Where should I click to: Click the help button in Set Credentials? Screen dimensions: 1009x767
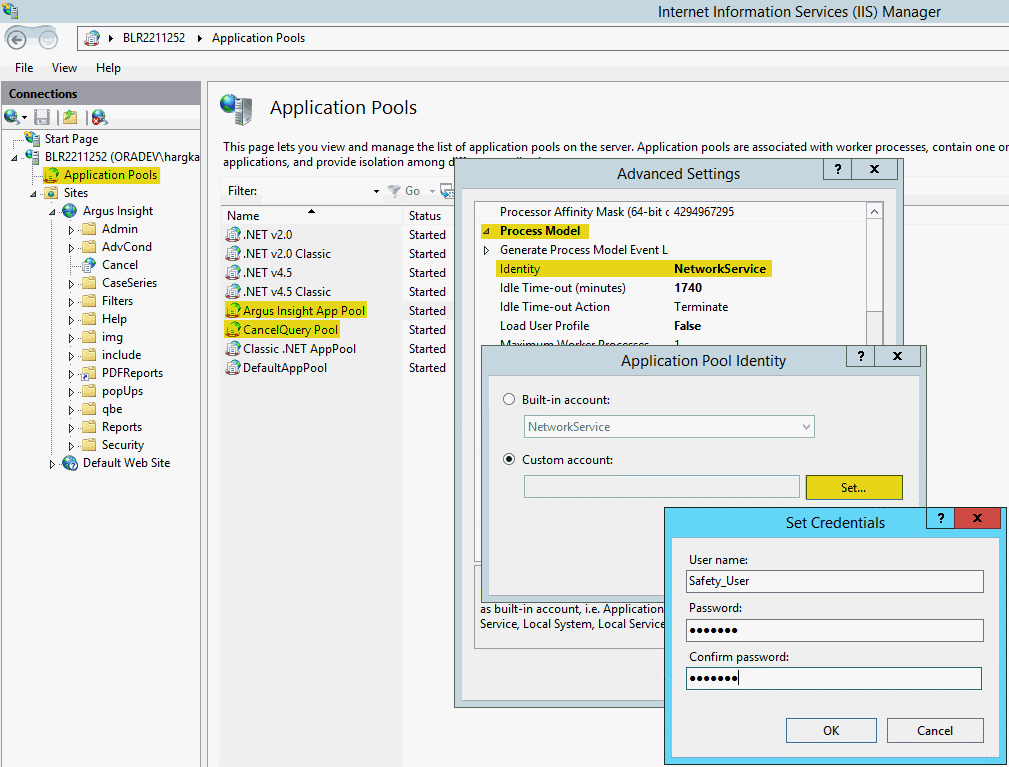[940, 518]
